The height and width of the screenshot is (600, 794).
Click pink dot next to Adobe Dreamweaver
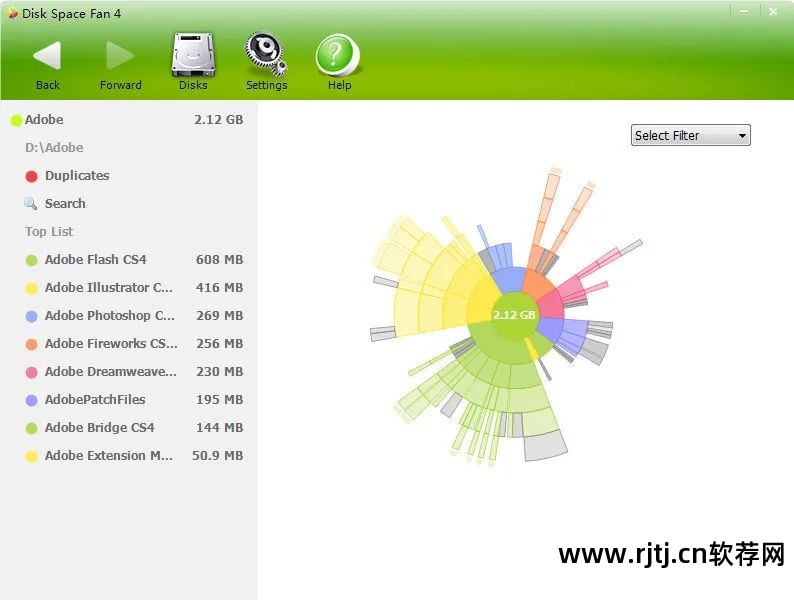(x=31, y=372)
